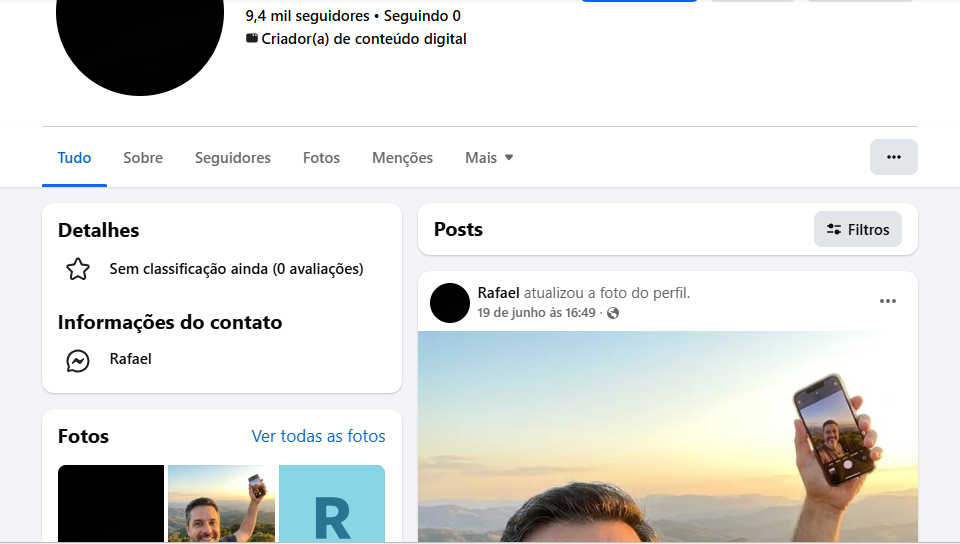This screenshot has width=960, height=544.
Task: Click Sem classificação ainda (0 avaliações) text
Action: (236, 269)
